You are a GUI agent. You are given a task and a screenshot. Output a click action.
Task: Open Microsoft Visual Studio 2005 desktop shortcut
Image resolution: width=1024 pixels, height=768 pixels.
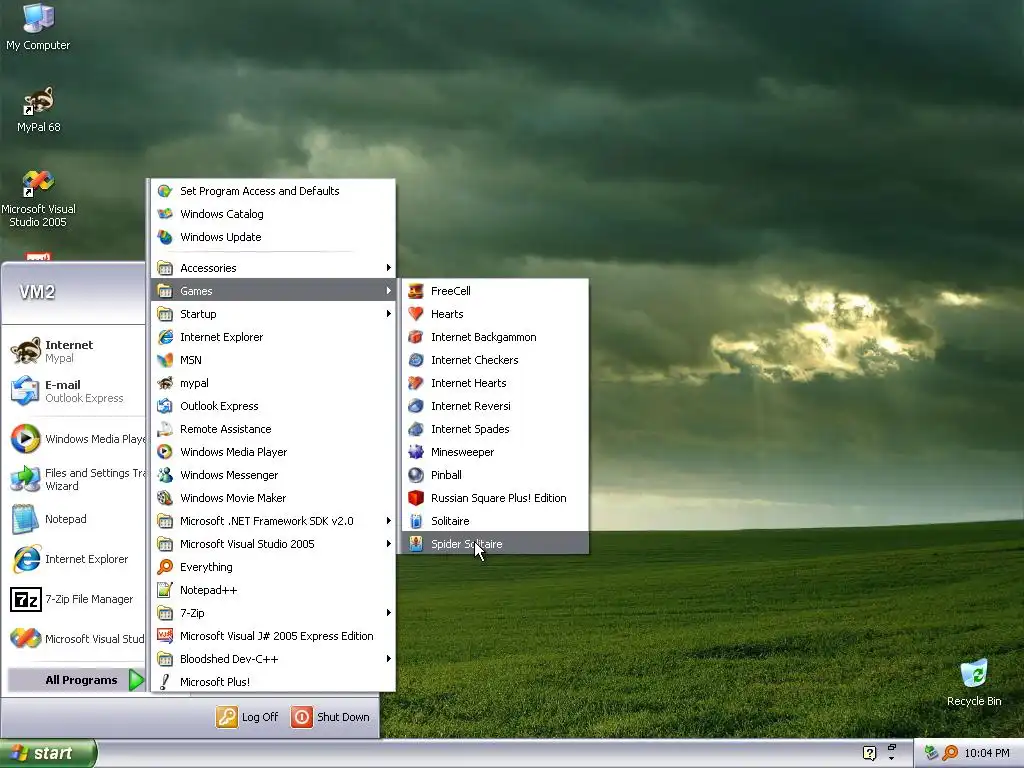[38, 199]
